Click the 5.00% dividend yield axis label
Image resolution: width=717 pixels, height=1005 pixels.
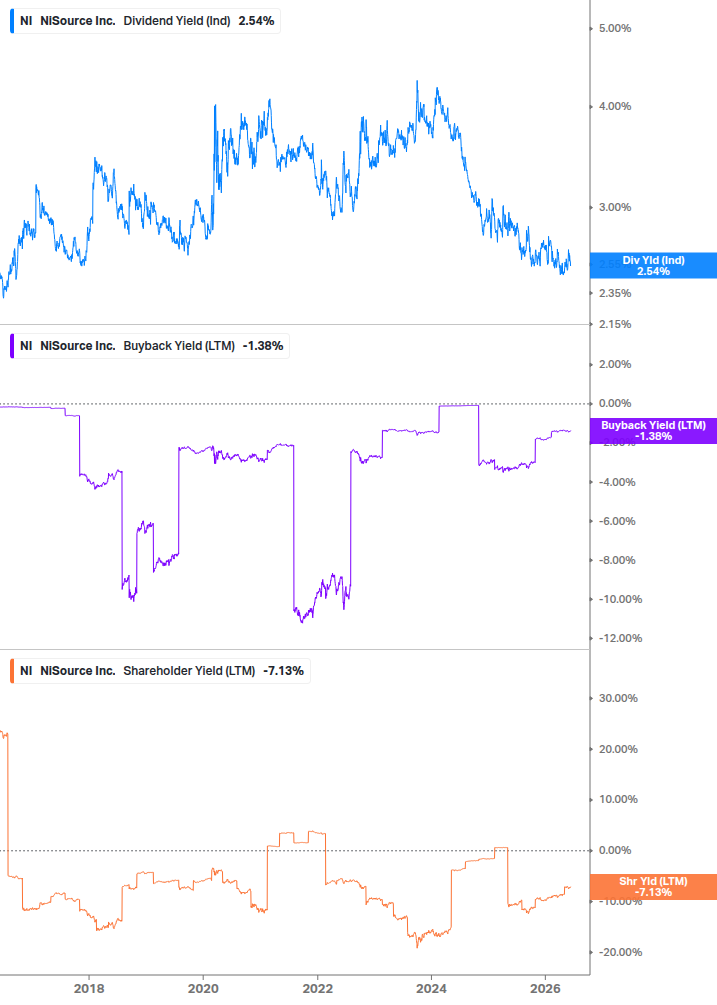tap(615, 28)
